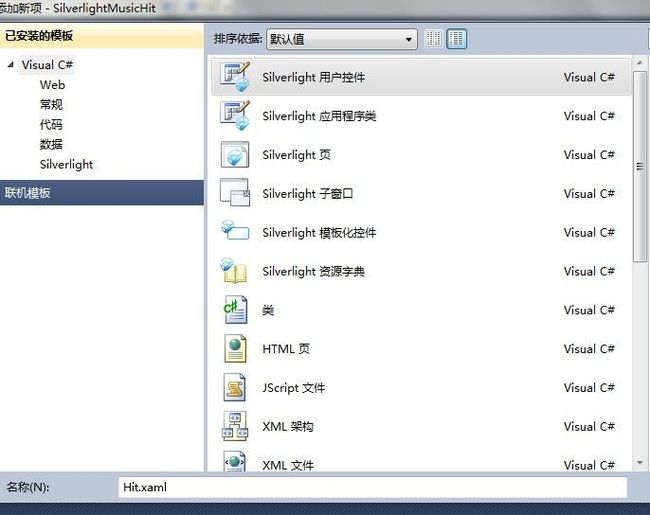
Task: Click Visual C# type in HTML 页 row
Action: point(589,349)
